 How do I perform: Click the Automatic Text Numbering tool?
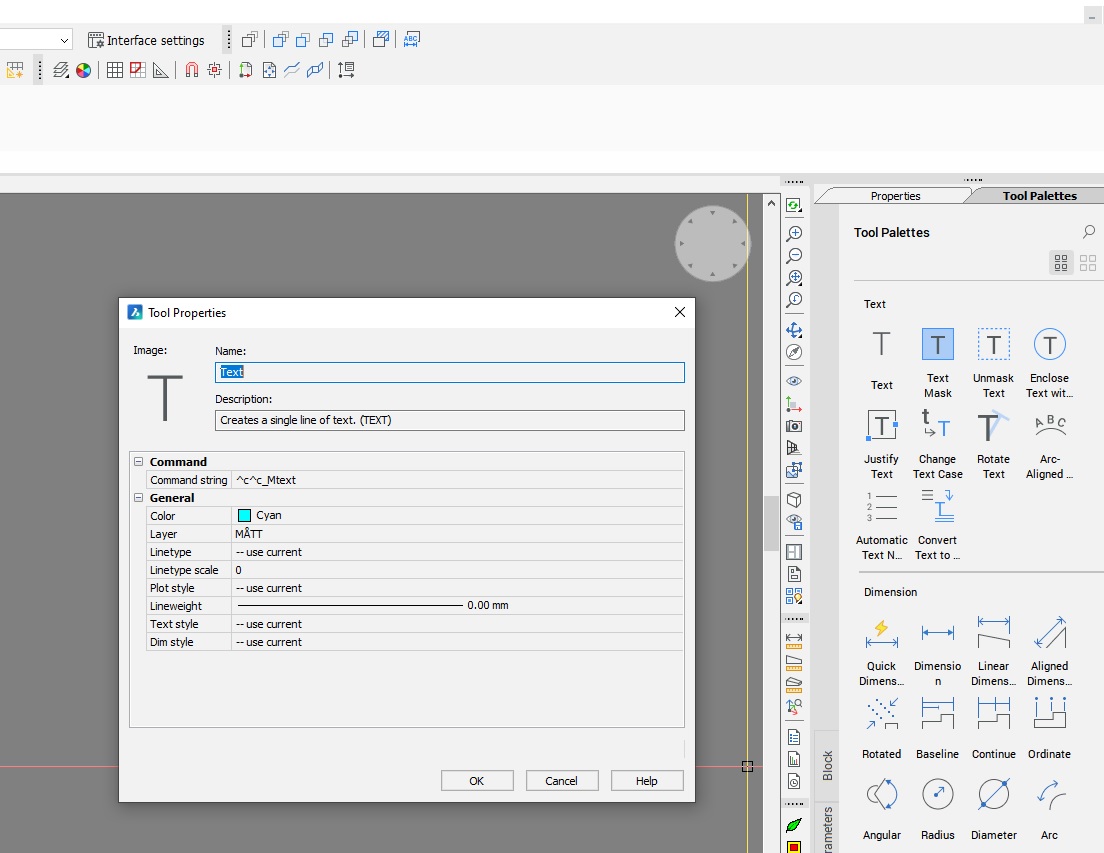coord(881,508)
